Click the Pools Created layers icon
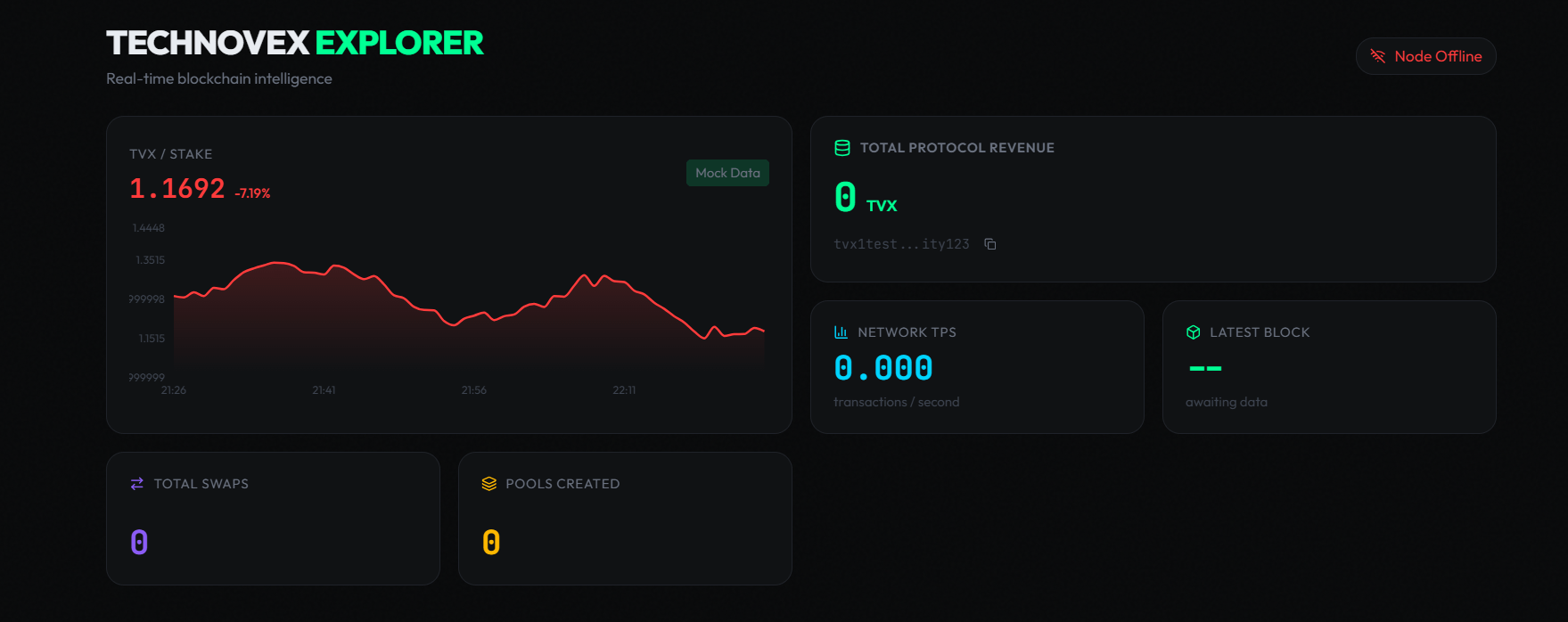1568x622 pixels. pos(488,484)
